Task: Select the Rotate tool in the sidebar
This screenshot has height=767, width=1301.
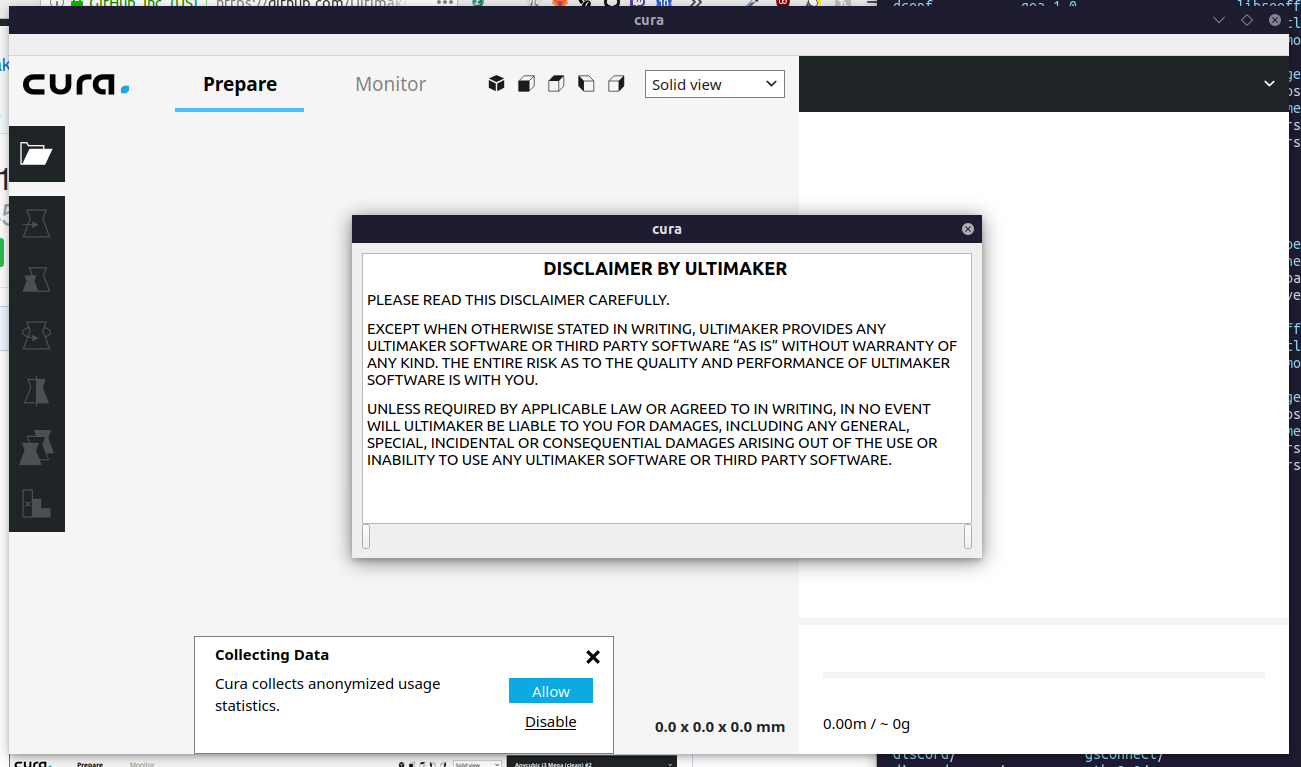Action: tap(36, 335)
